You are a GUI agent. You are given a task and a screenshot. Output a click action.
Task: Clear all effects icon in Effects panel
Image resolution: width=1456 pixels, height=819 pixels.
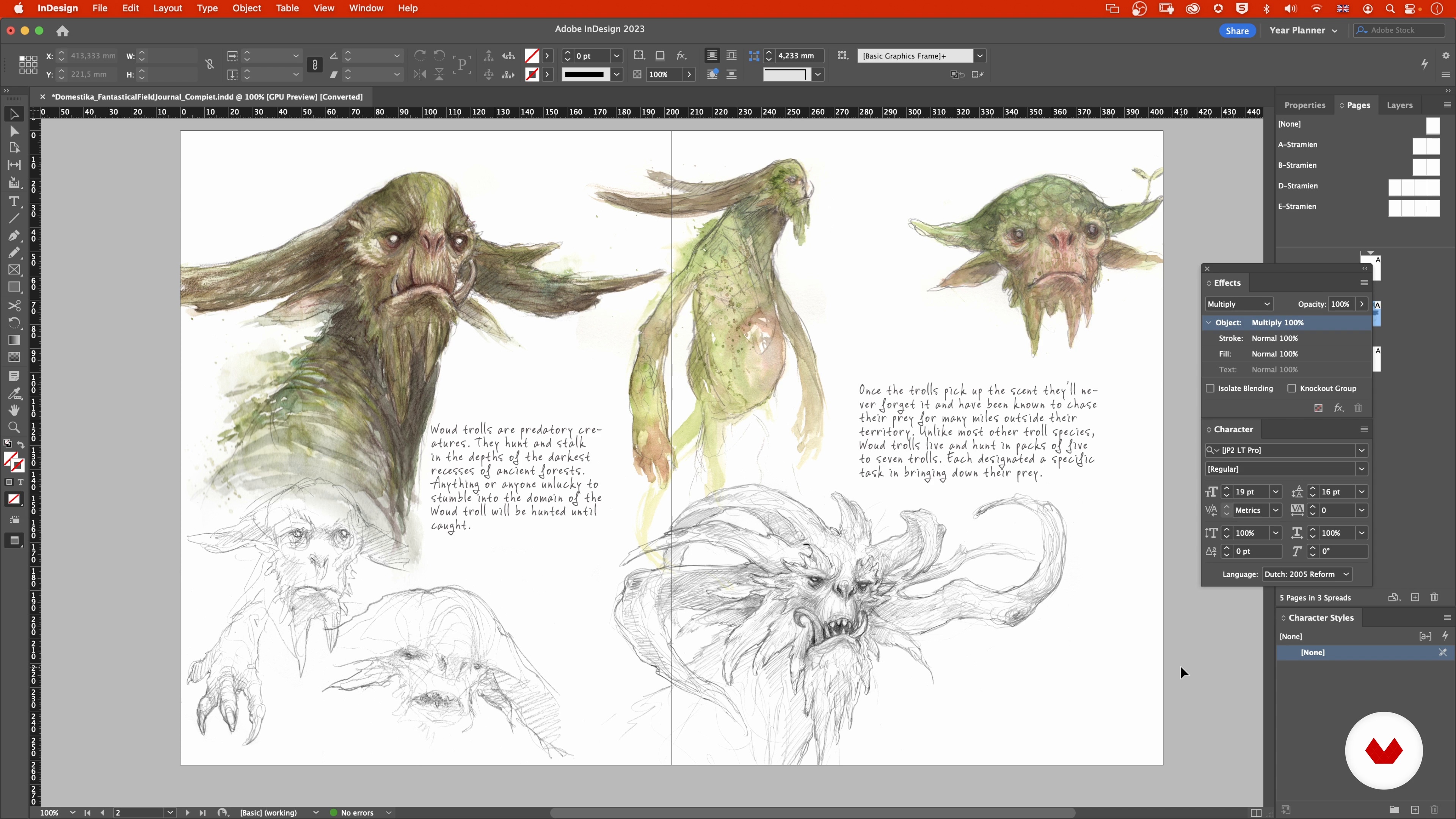[1318, 408]
